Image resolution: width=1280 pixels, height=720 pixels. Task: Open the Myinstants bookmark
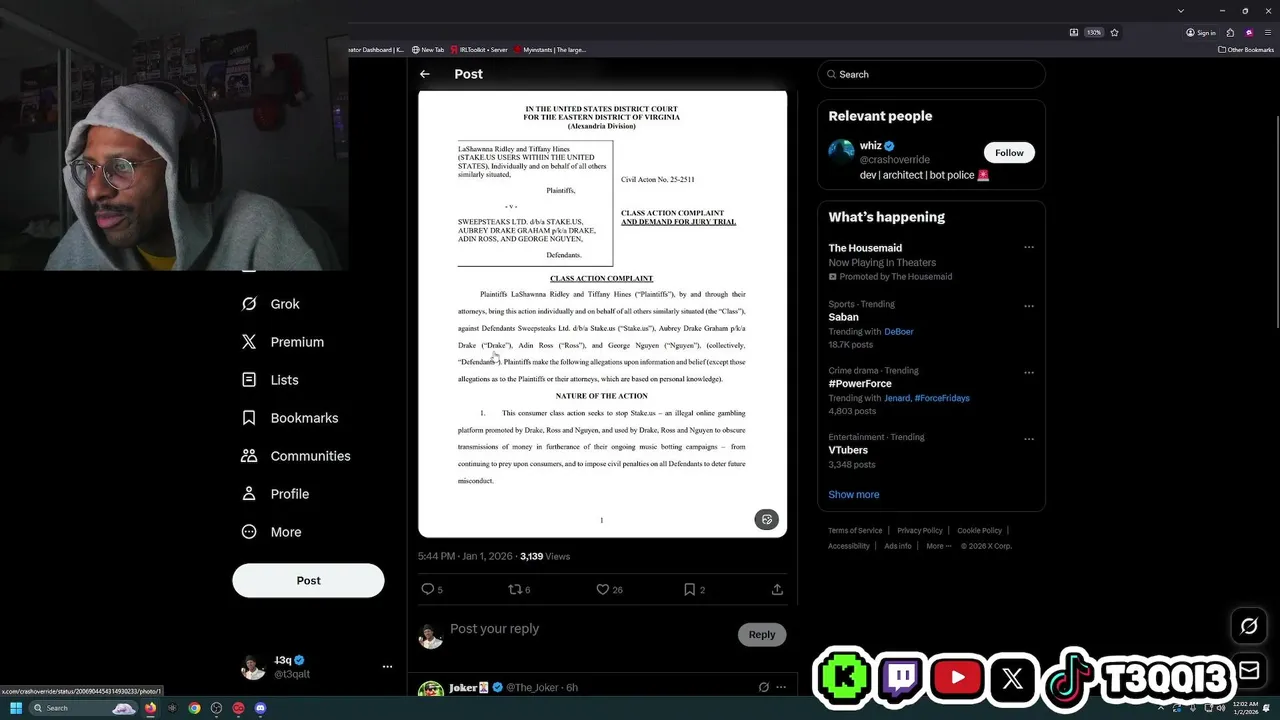[550, 50]
